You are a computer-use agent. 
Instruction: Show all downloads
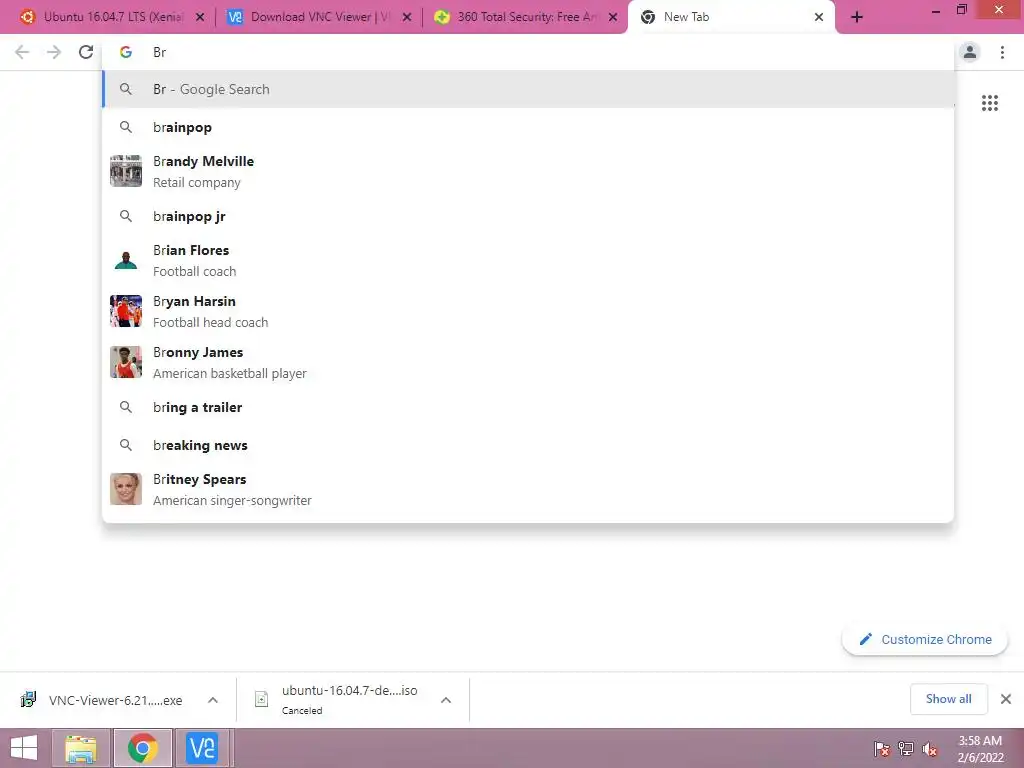(948, 699)
